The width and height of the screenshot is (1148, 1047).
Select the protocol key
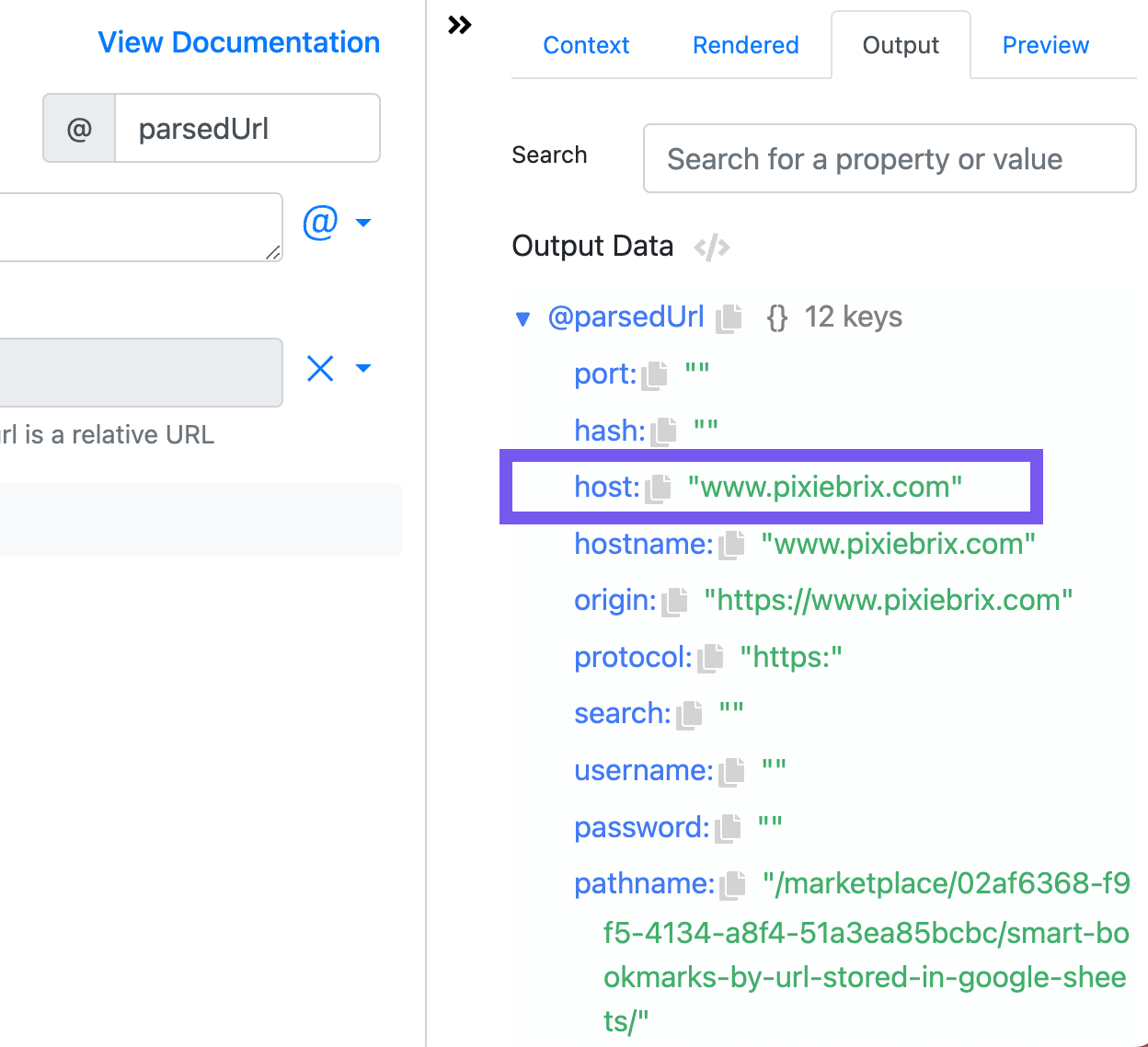point(633,657)
